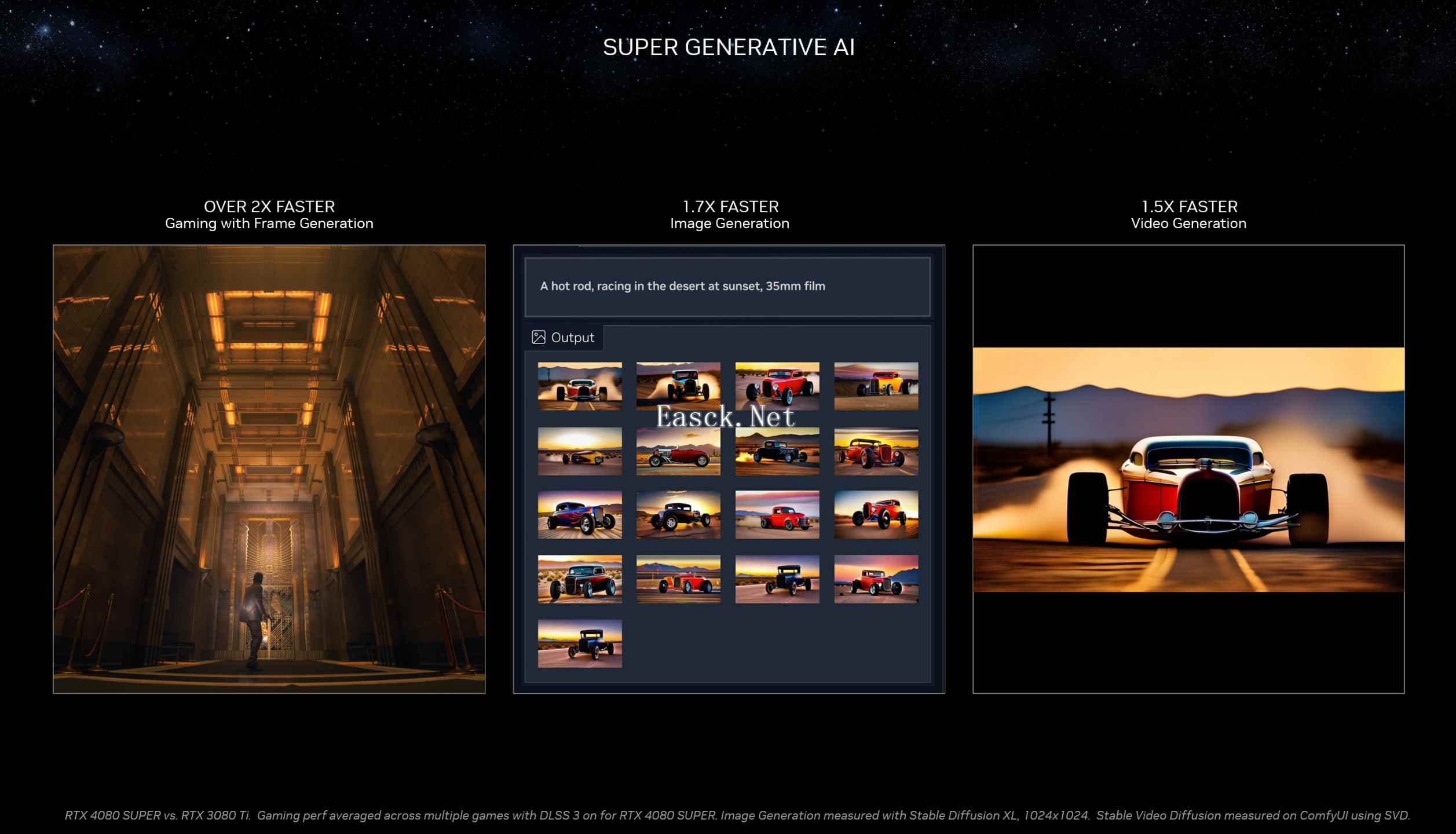Click the Easck.Net watermark text

pos(725,417)
